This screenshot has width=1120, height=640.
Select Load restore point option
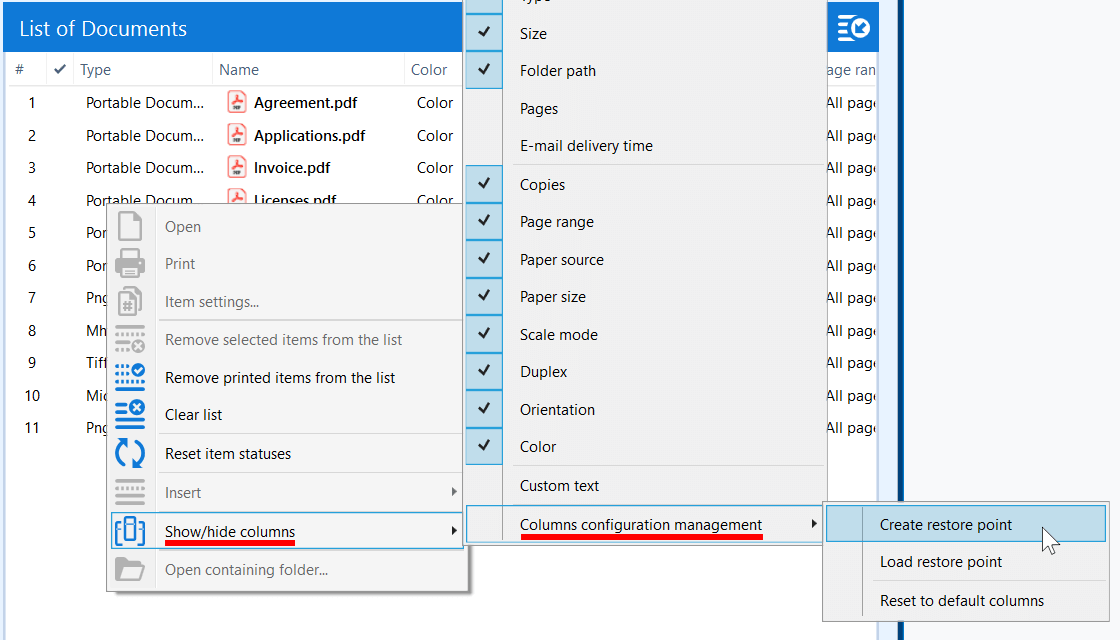[940, 562]
